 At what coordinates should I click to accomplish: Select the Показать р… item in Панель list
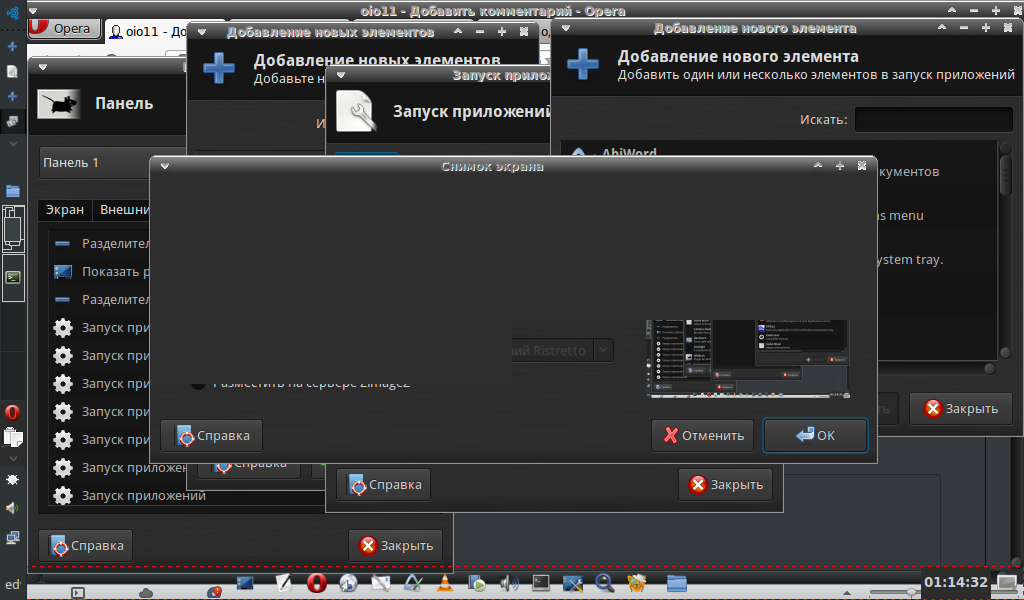(x=101, y=272)
